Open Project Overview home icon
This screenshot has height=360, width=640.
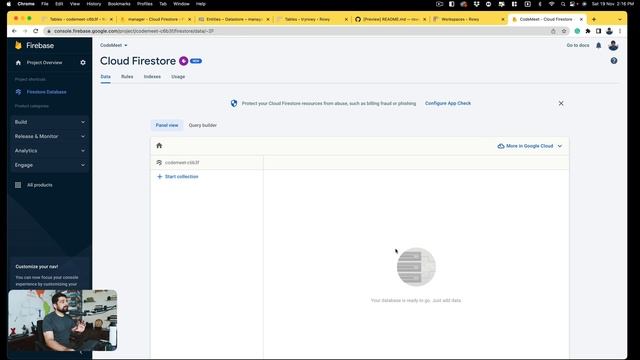pyautogui.click(x=18, y=62)
